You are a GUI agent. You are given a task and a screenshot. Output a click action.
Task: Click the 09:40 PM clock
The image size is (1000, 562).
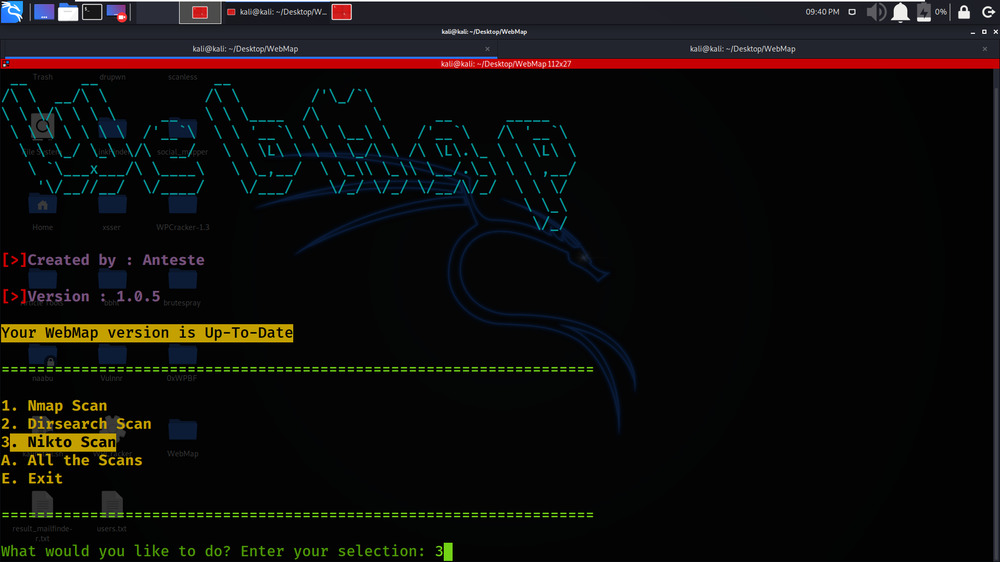click(822, 12)
